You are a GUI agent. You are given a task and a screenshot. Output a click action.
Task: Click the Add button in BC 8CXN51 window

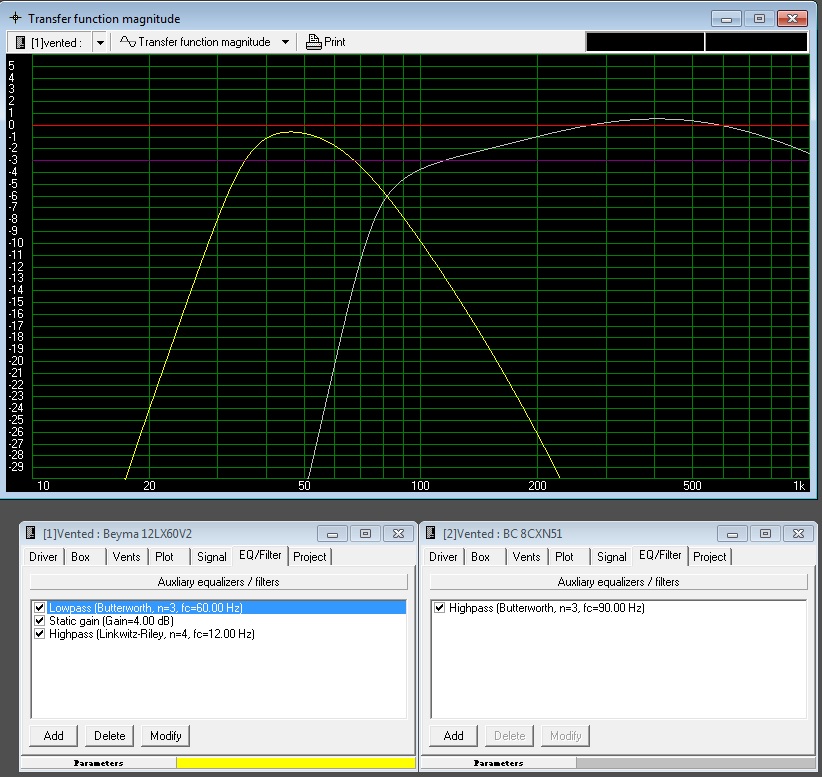tap(453, 735)
